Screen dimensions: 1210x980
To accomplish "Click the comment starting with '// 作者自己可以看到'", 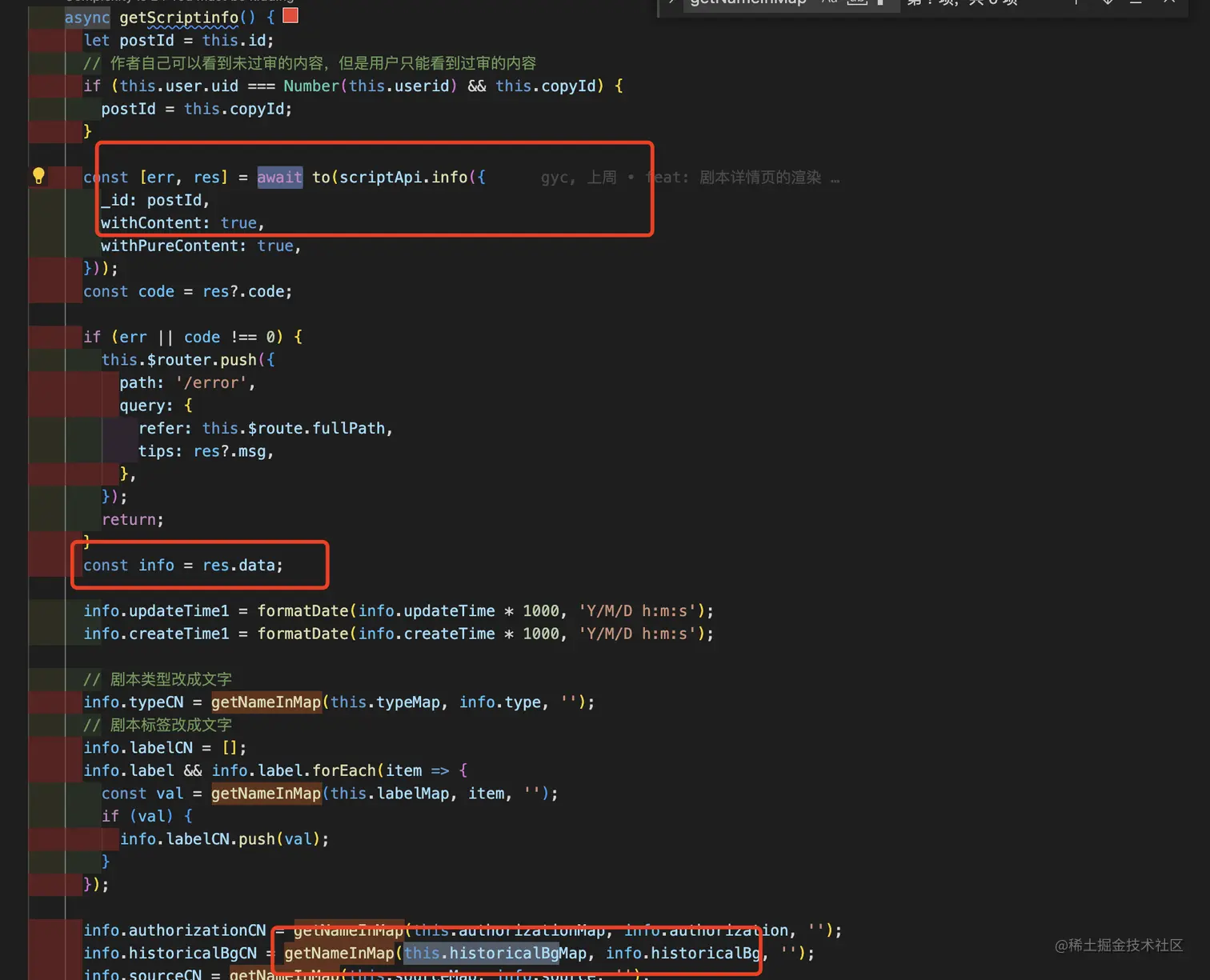I will tap(310, 63).
